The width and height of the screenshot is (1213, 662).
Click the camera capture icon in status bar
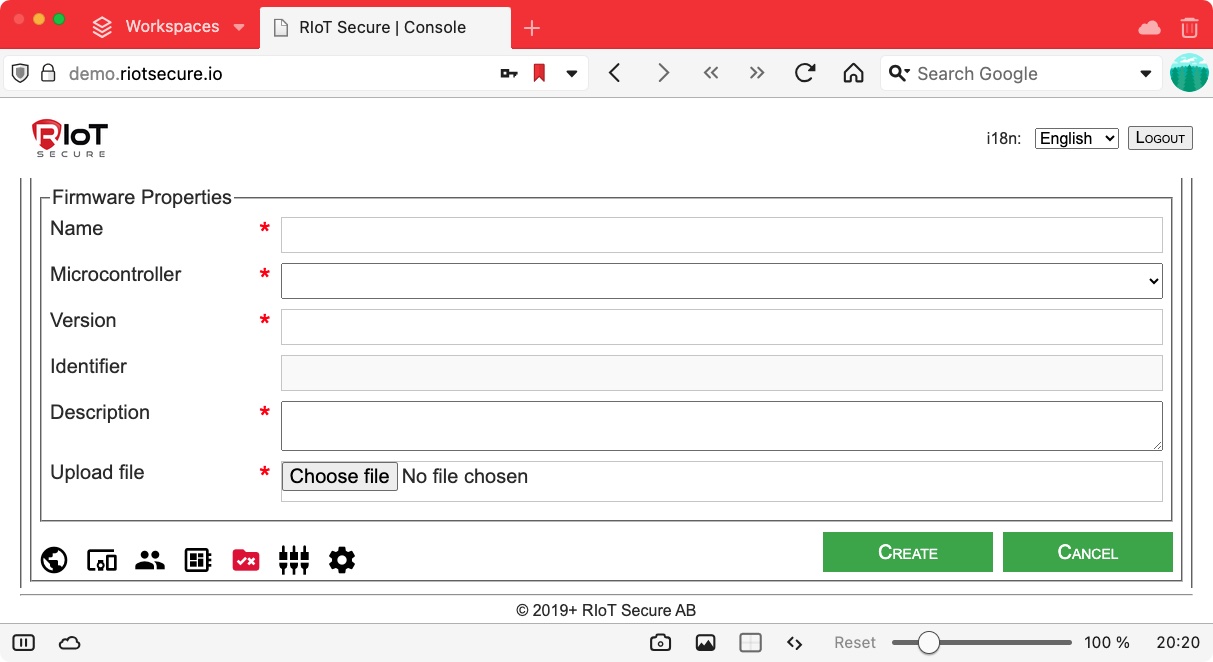pyautogui.click(x=660, y=643)
